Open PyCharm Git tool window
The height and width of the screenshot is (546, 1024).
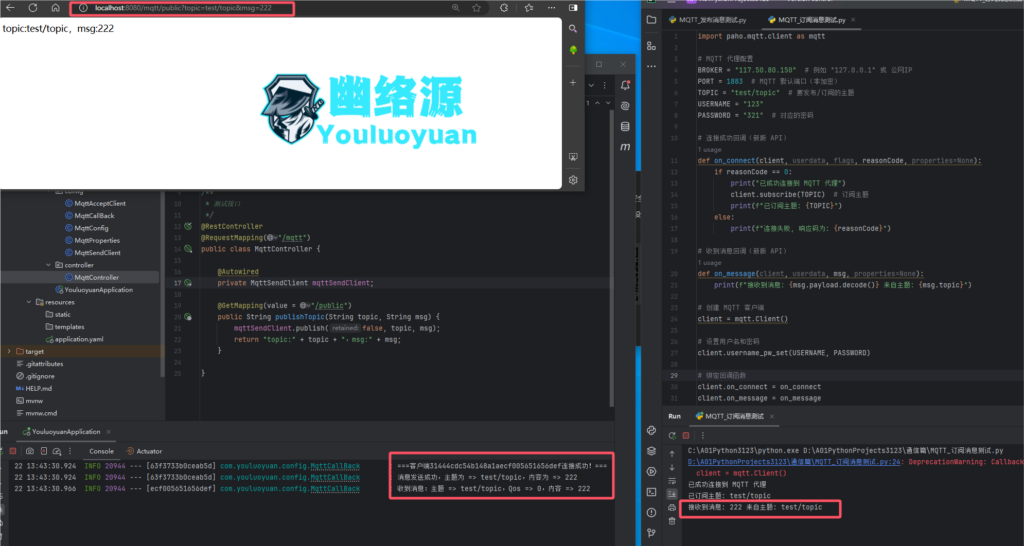tap(651, 533)
